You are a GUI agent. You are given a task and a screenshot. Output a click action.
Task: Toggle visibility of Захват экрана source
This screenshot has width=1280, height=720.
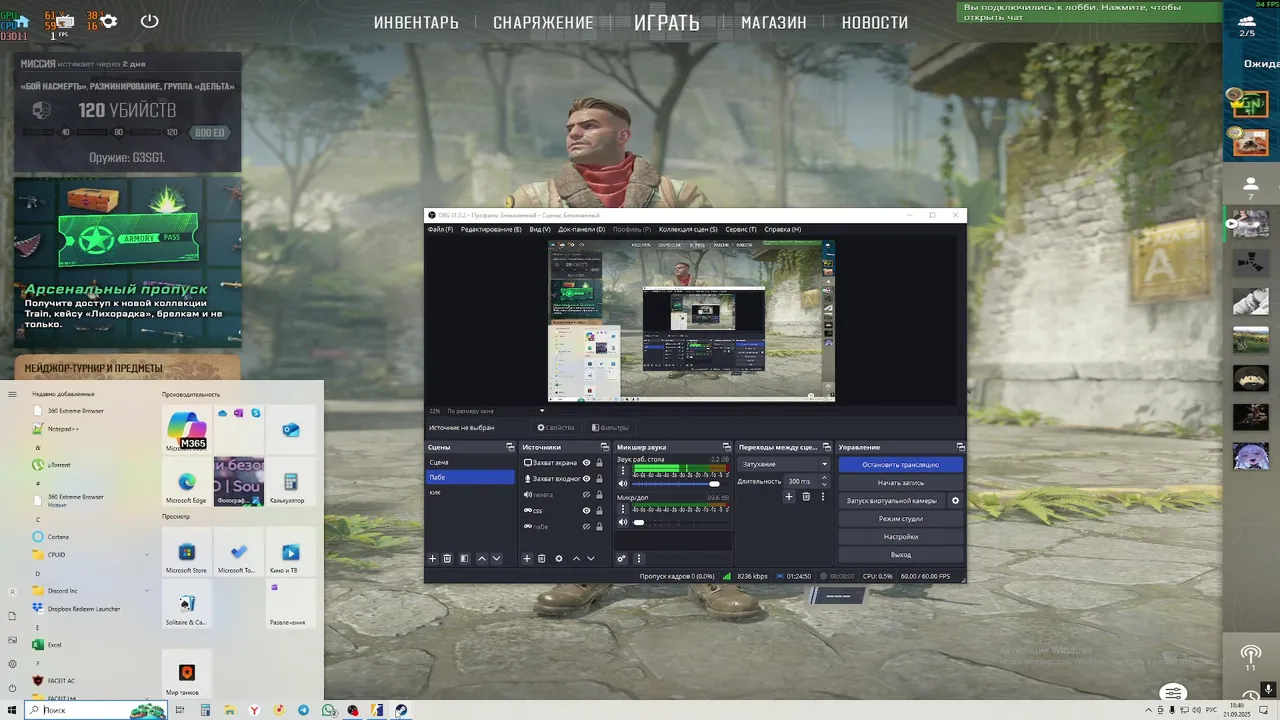[587, 463]
